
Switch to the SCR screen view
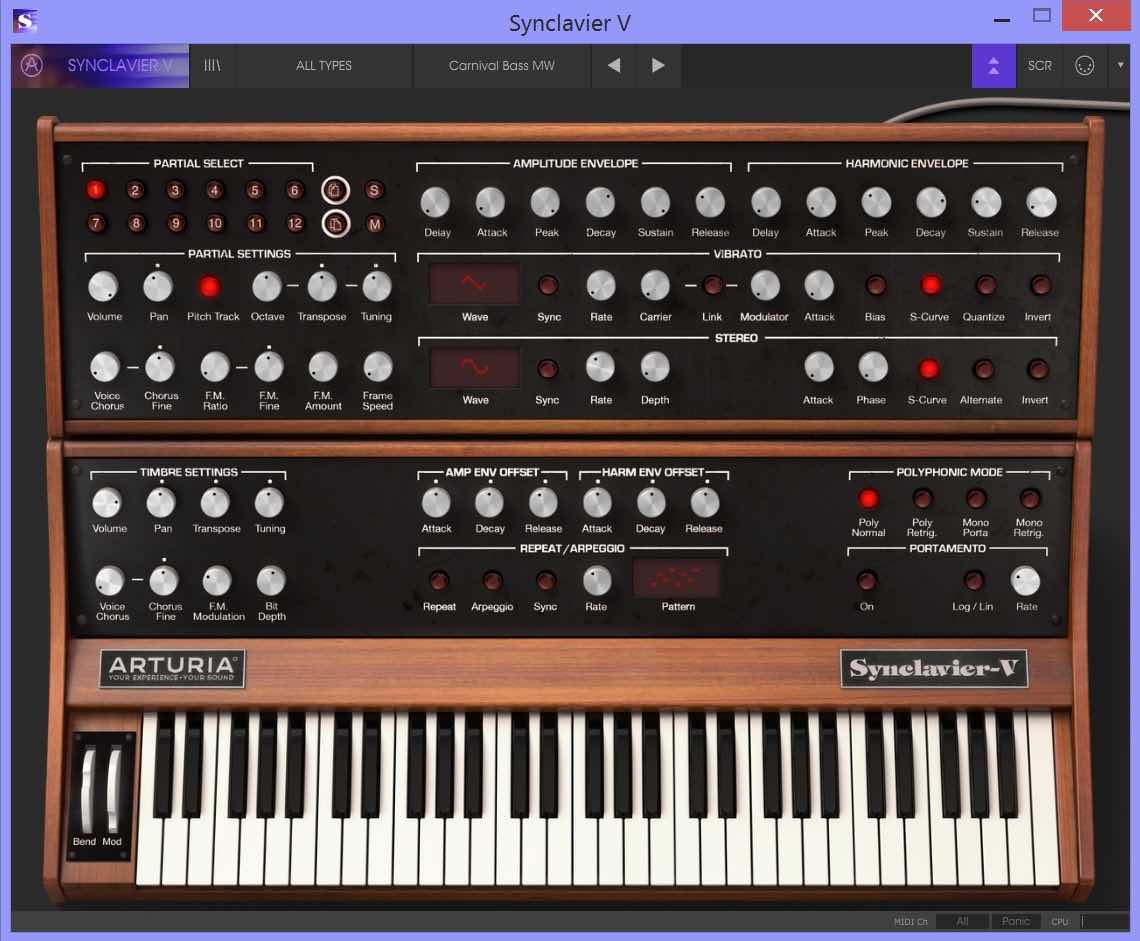1040,66
